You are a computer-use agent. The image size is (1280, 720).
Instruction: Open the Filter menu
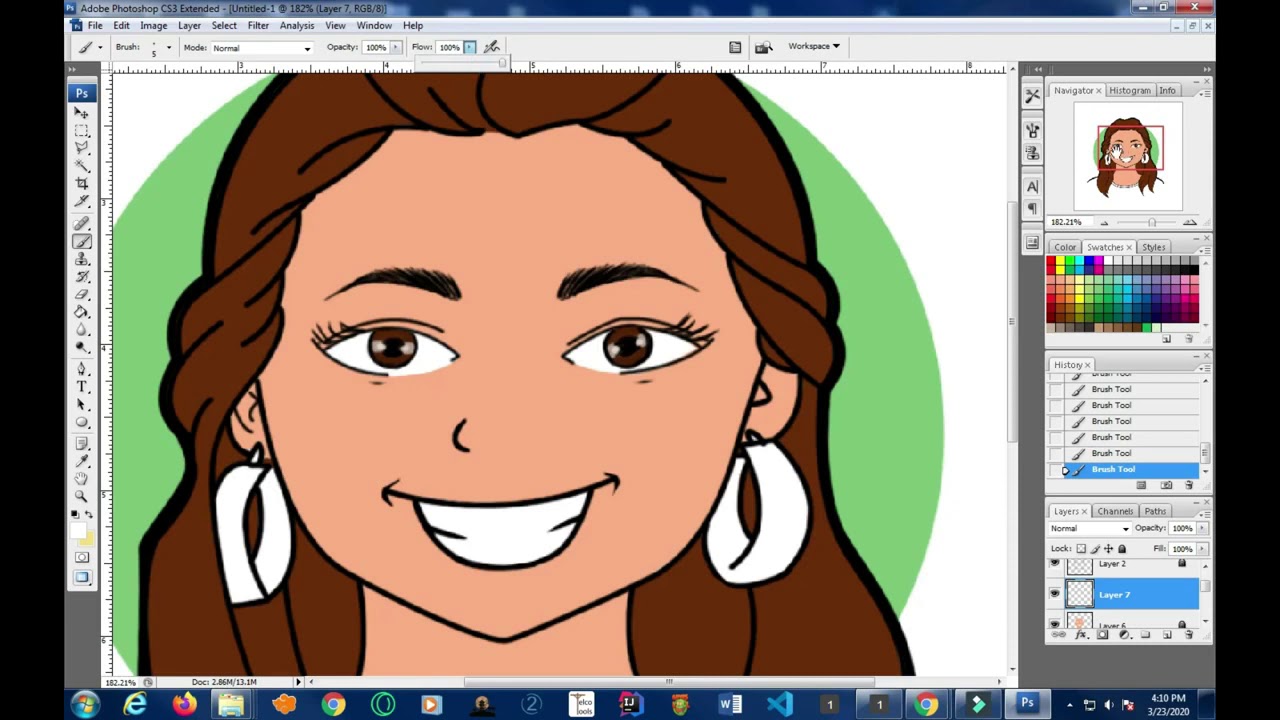point(258,25)
